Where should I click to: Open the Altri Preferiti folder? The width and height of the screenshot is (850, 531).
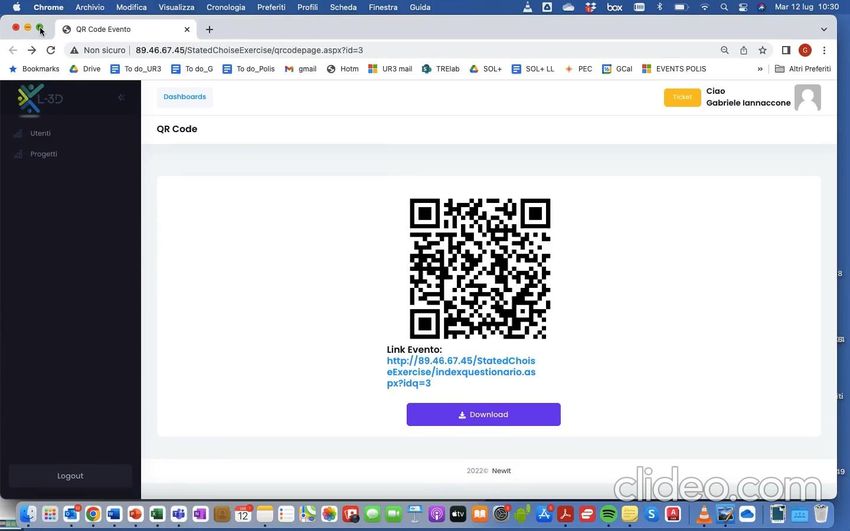[x=803, y=69]
